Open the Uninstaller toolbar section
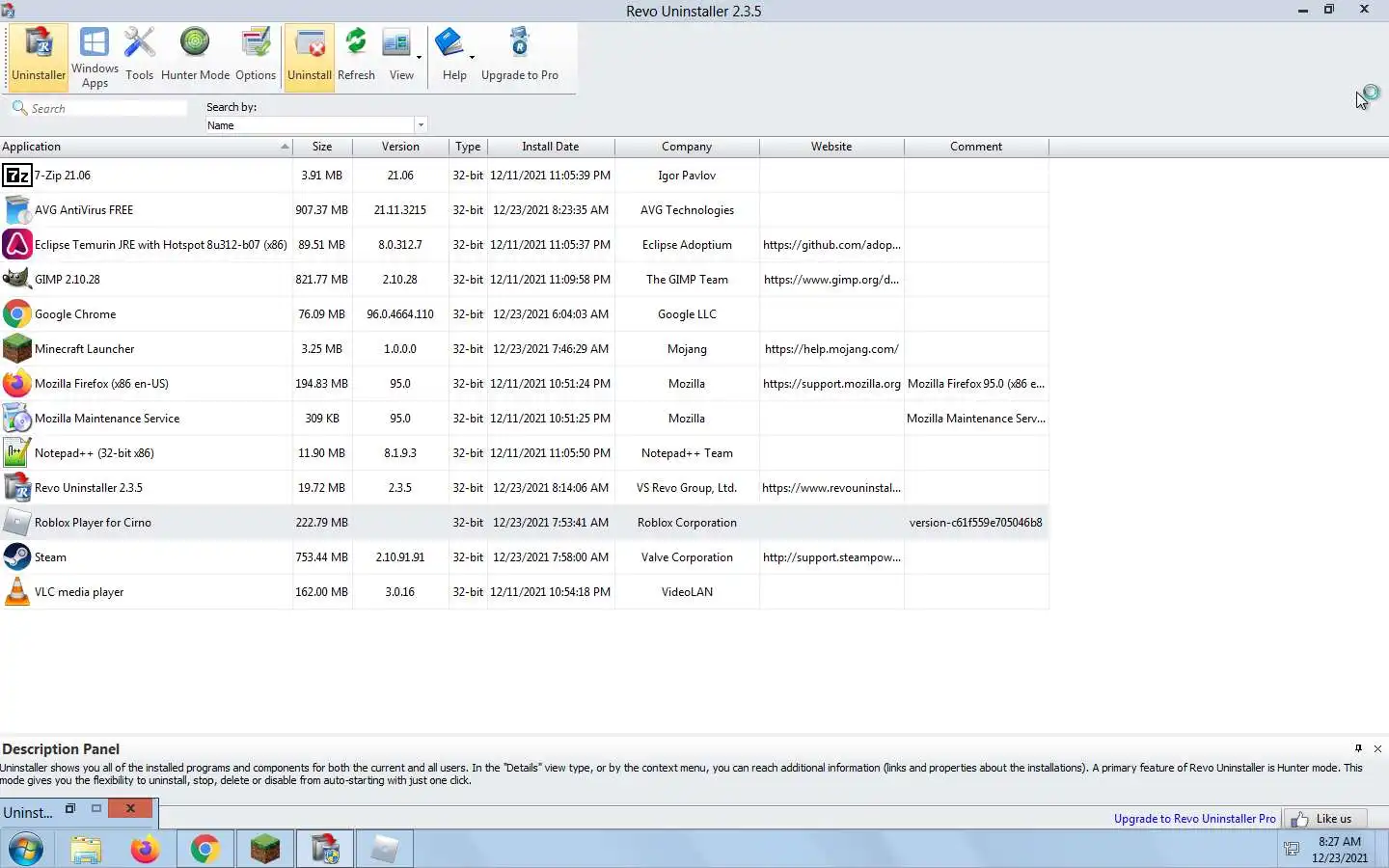Viewport: 1389px width, 868px height. tap(39, 57)
